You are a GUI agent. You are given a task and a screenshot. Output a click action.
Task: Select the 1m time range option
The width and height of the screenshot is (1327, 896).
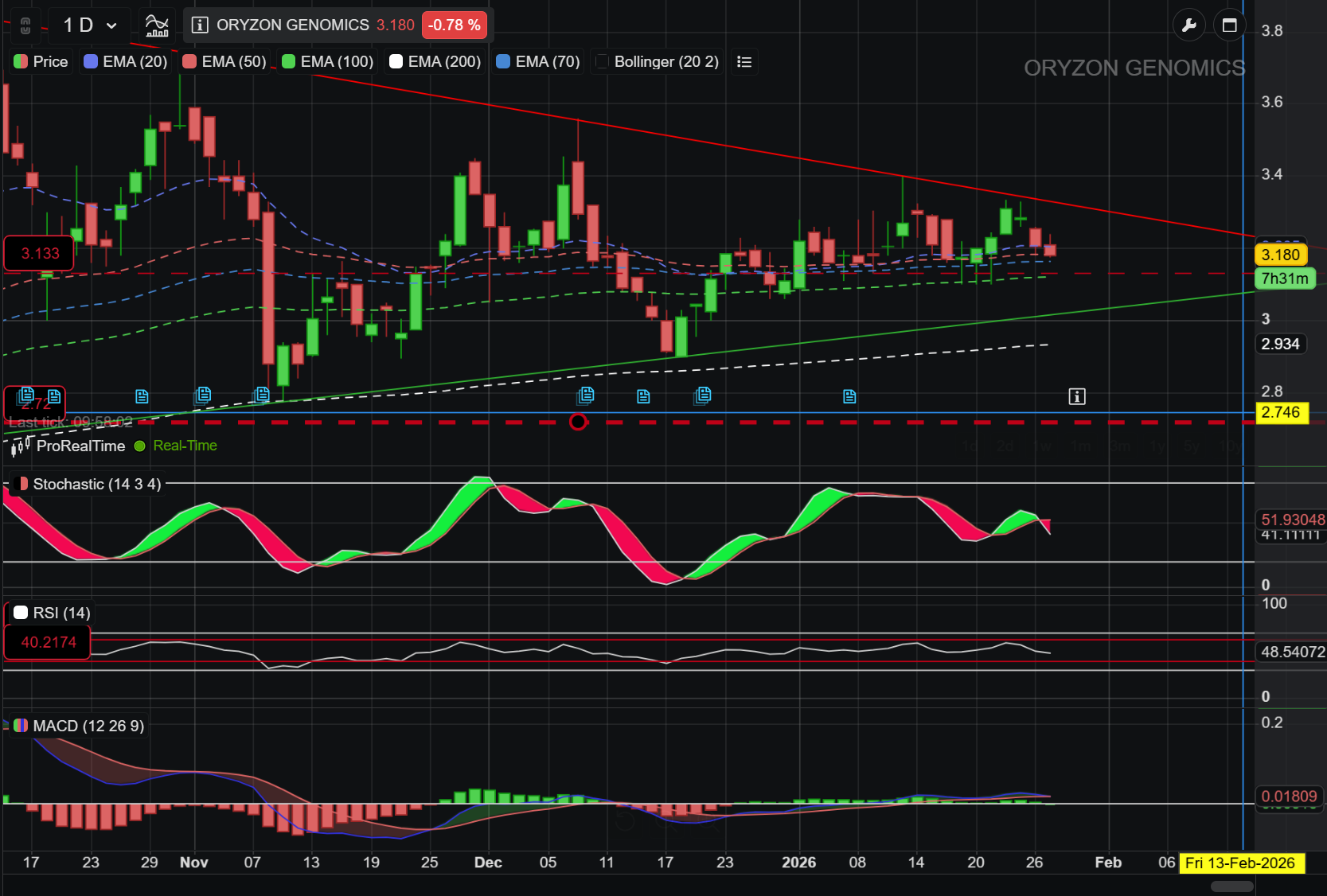click(x=1081, y=446)
